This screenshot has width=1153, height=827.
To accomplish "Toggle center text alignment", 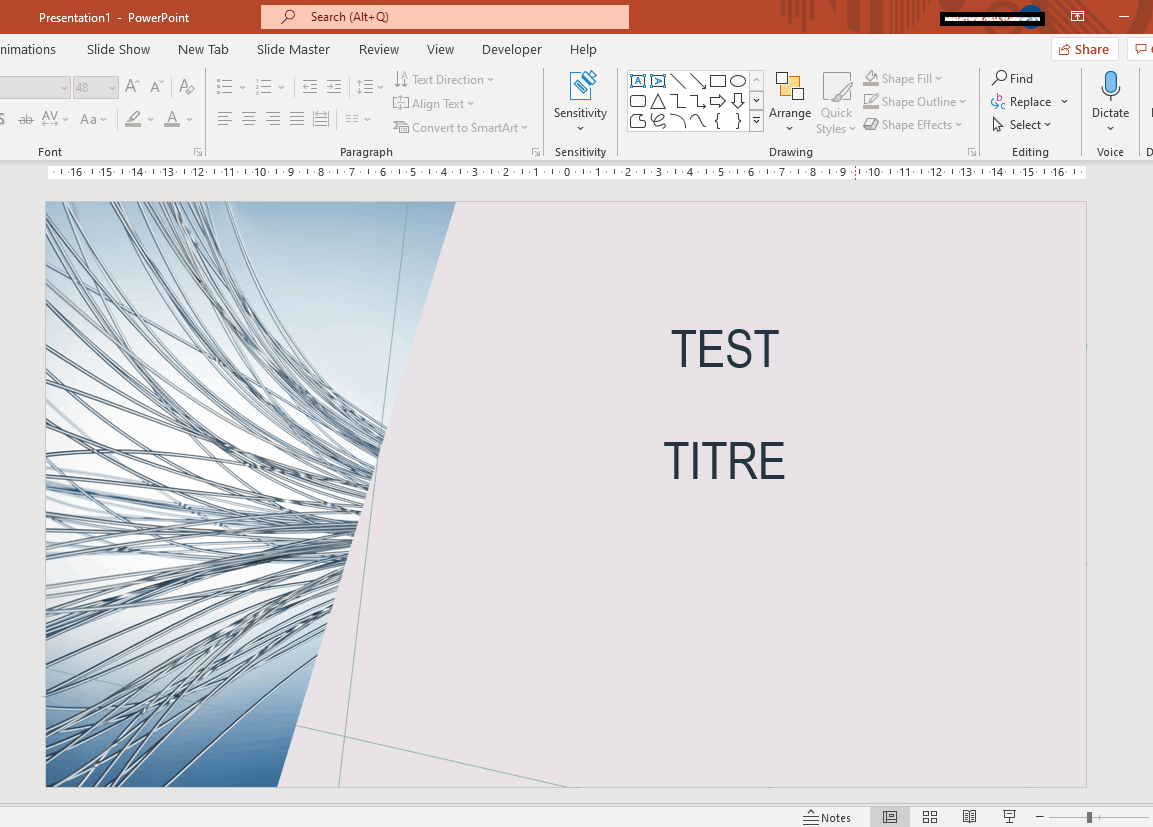I will [248, 119].
